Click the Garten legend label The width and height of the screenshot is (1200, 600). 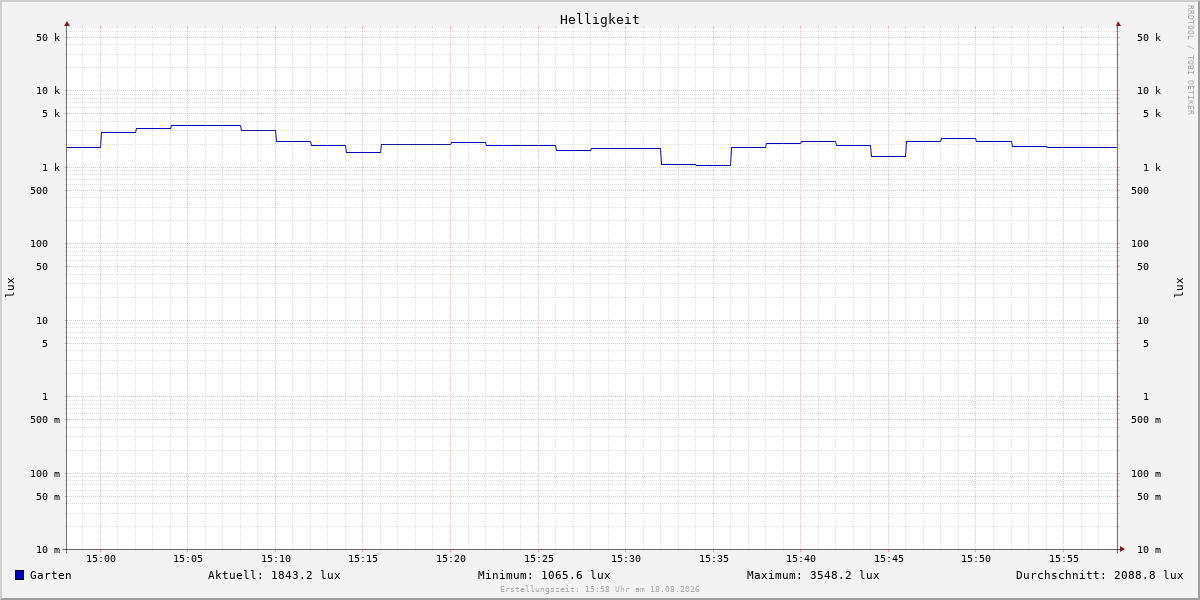pos(51,575)
